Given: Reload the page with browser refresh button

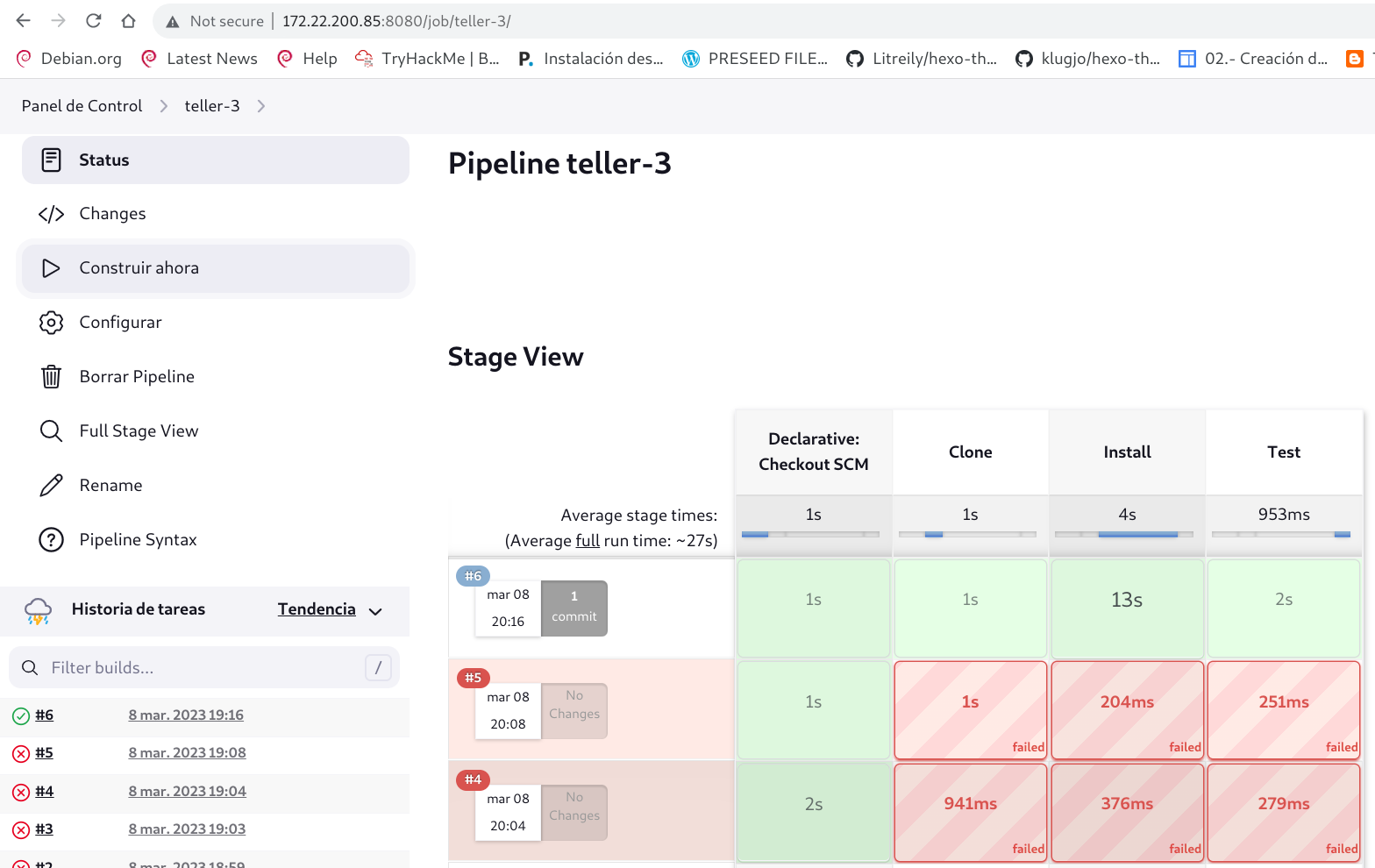Looking at the screenshot, I should [94, 21].
